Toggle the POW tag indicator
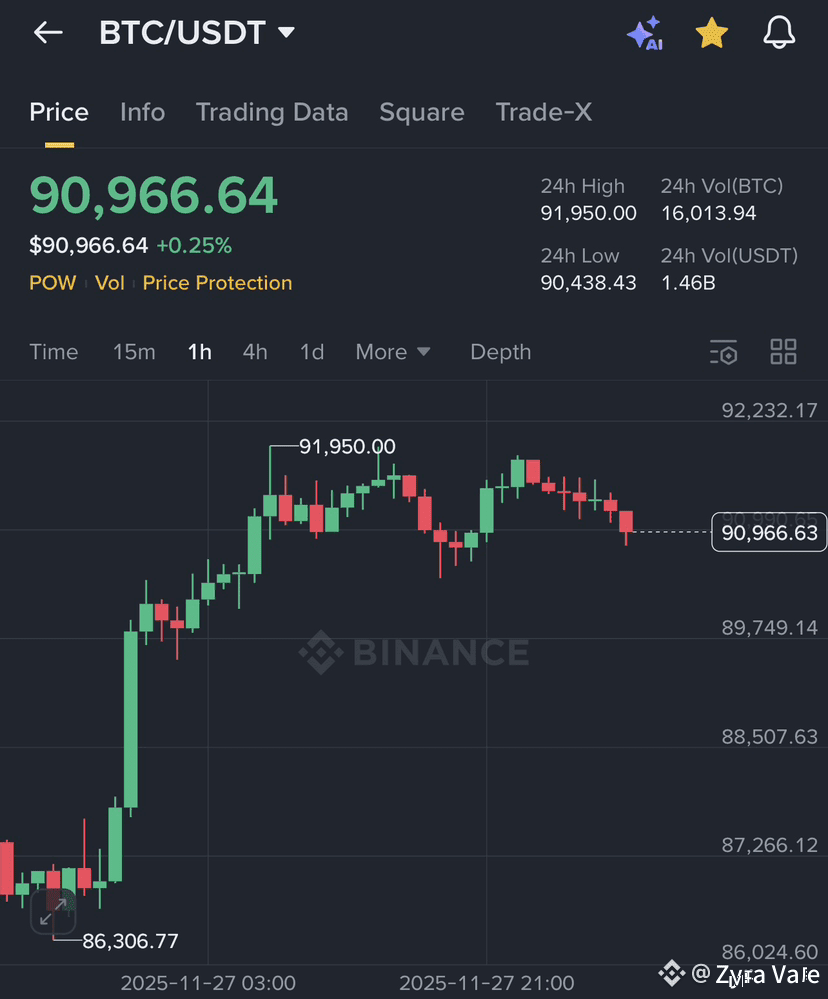Screen dimensions: 828x999 click(x=53, y=283)
